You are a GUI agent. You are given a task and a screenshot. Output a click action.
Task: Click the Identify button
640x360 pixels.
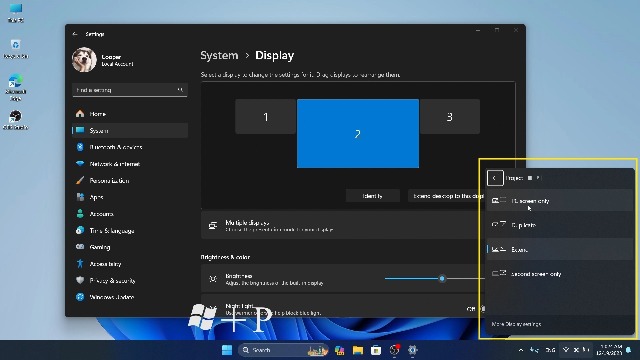pyautogui.click(x=372, y=196)
